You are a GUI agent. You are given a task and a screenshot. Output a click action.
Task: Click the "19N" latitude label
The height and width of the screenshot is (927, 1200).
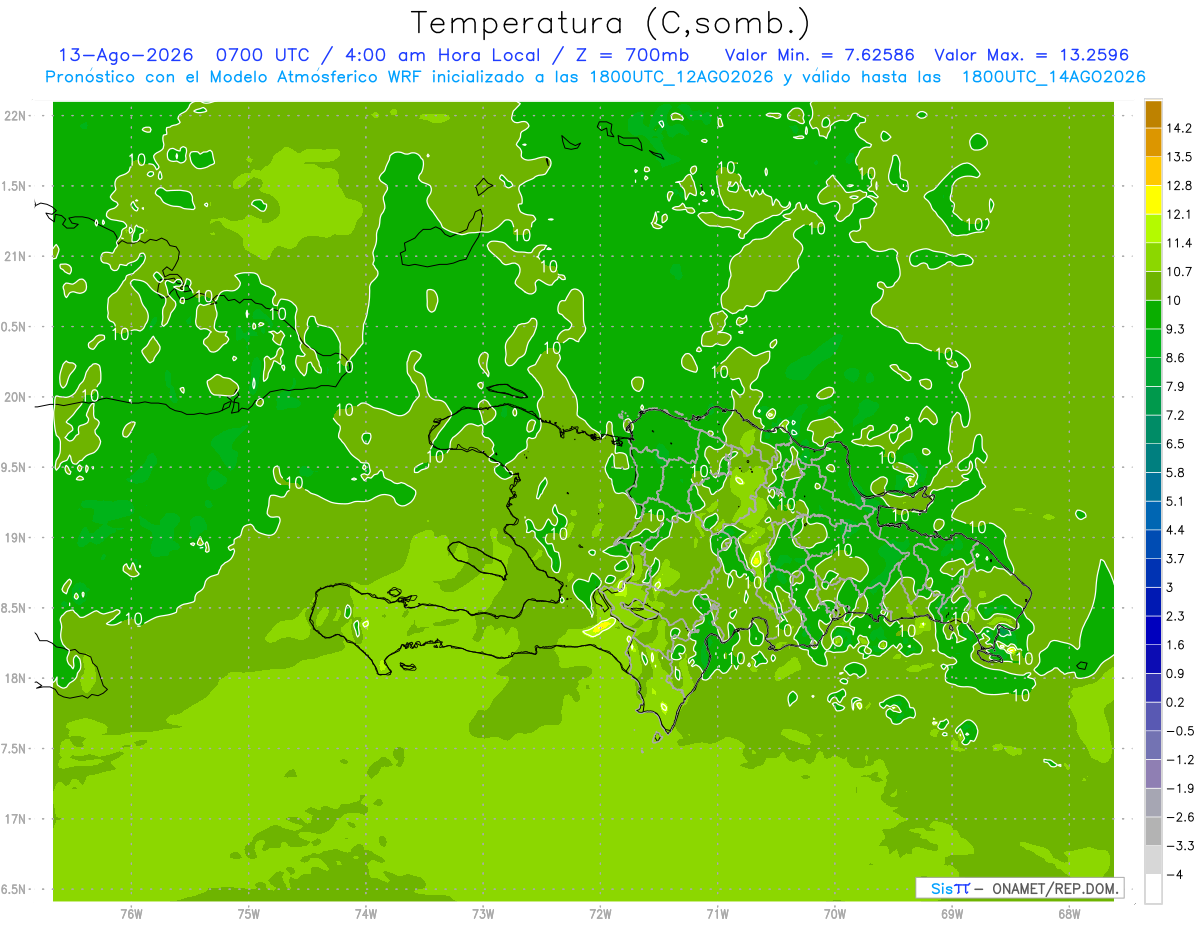click(x=16, y=538)
